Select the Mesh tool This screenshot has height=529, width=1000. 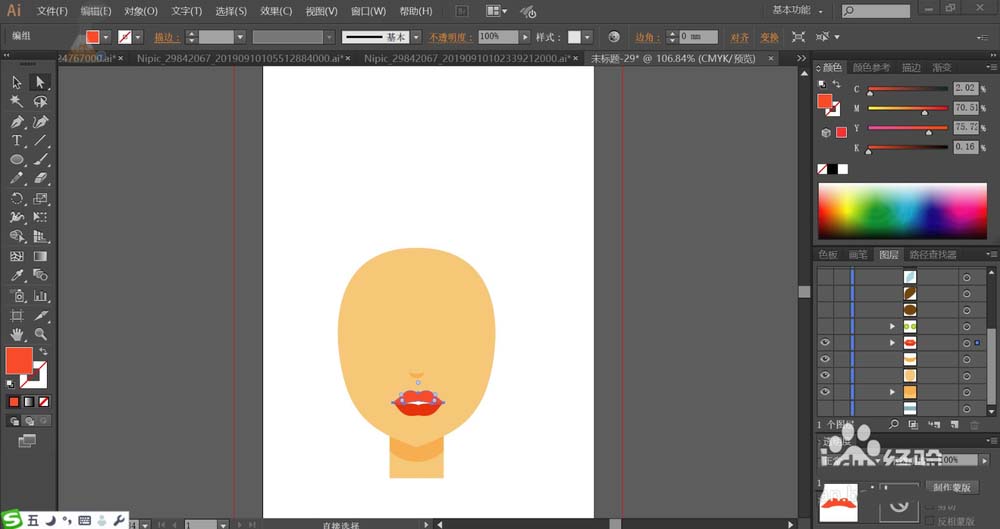[x=17, y=257]
